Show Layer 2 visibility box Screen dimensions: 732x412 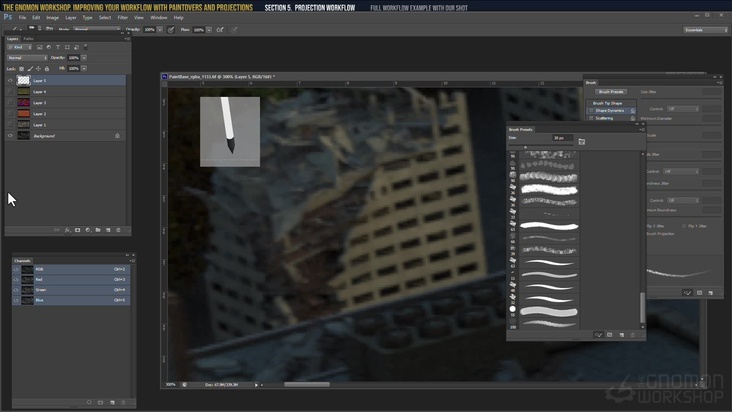[10, 114]
